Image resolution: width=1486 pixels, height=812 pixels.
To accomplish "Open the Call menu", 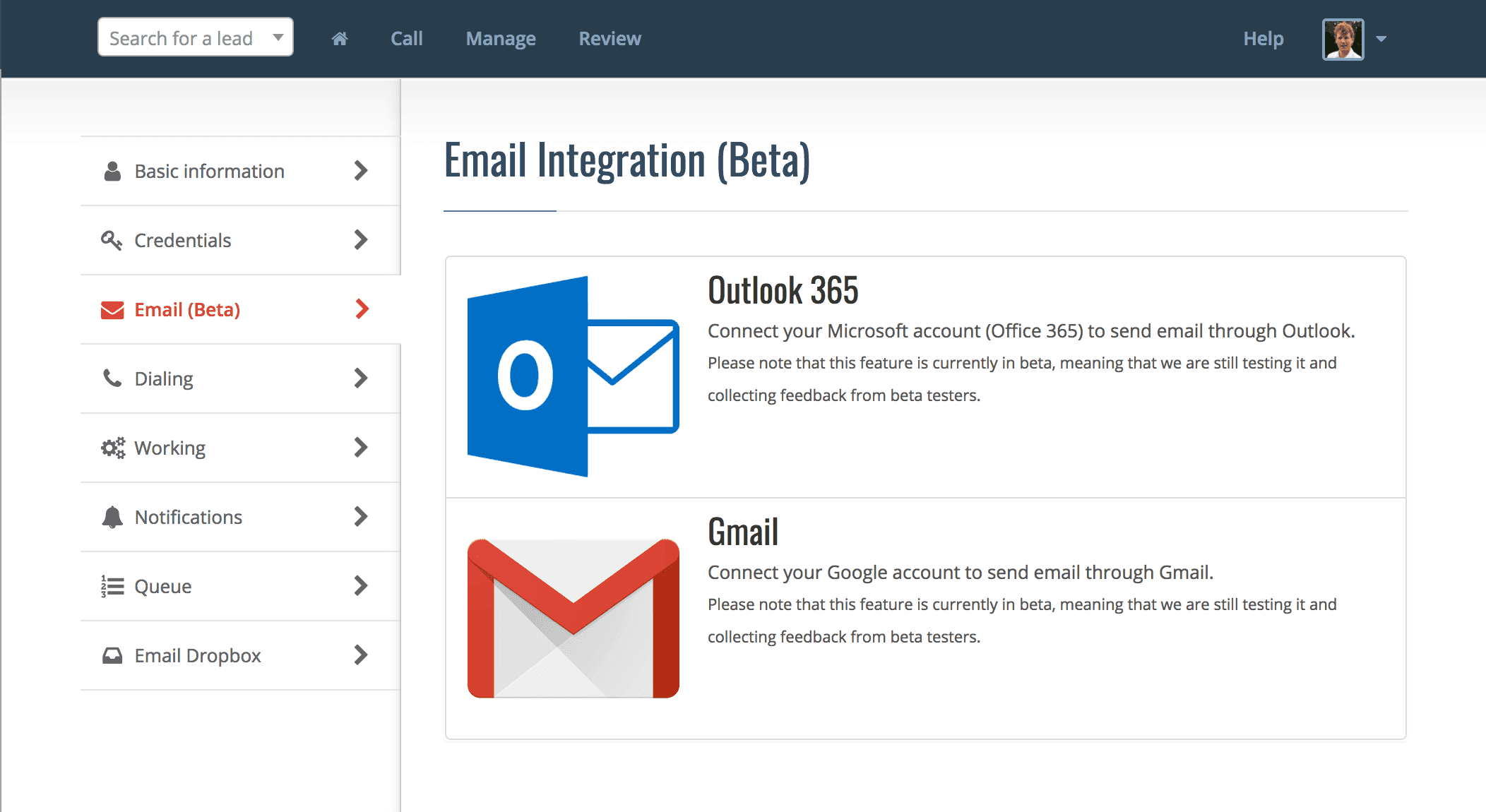I will click(x=407, y=39).
